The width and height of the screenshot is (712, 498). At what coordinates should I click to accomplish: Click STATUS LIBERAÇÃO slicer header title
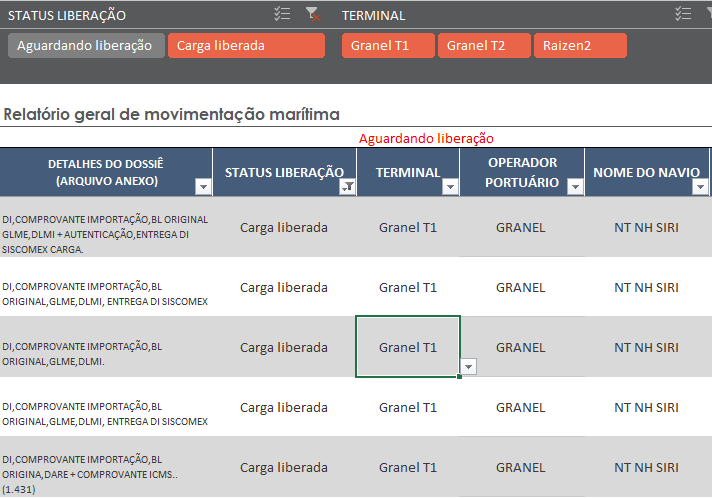coord(67,15)
